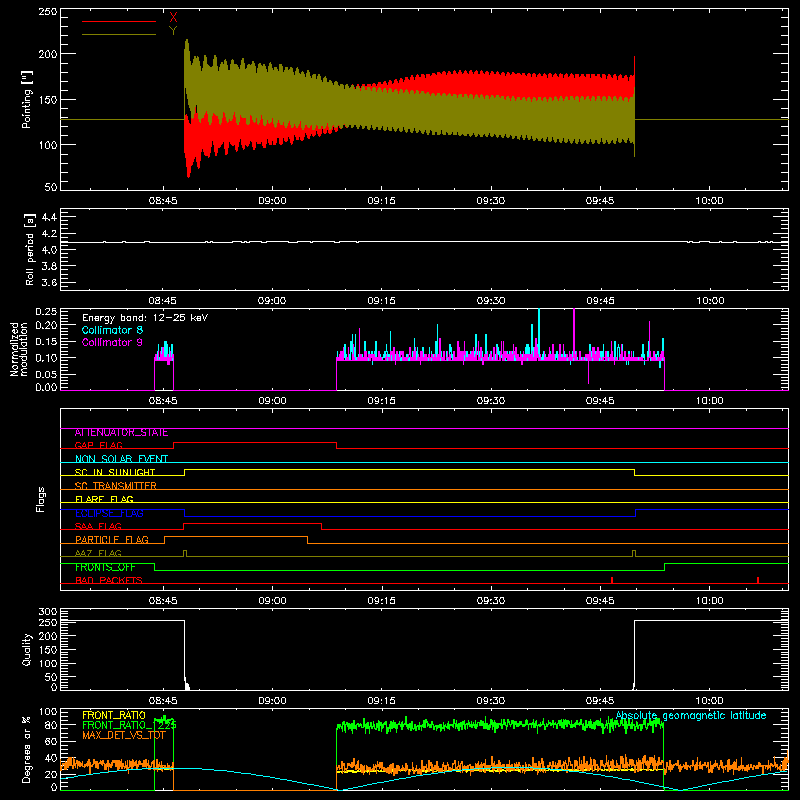800x800 pixels.
Task: Select the olive Y legend label
Action: 173,31
